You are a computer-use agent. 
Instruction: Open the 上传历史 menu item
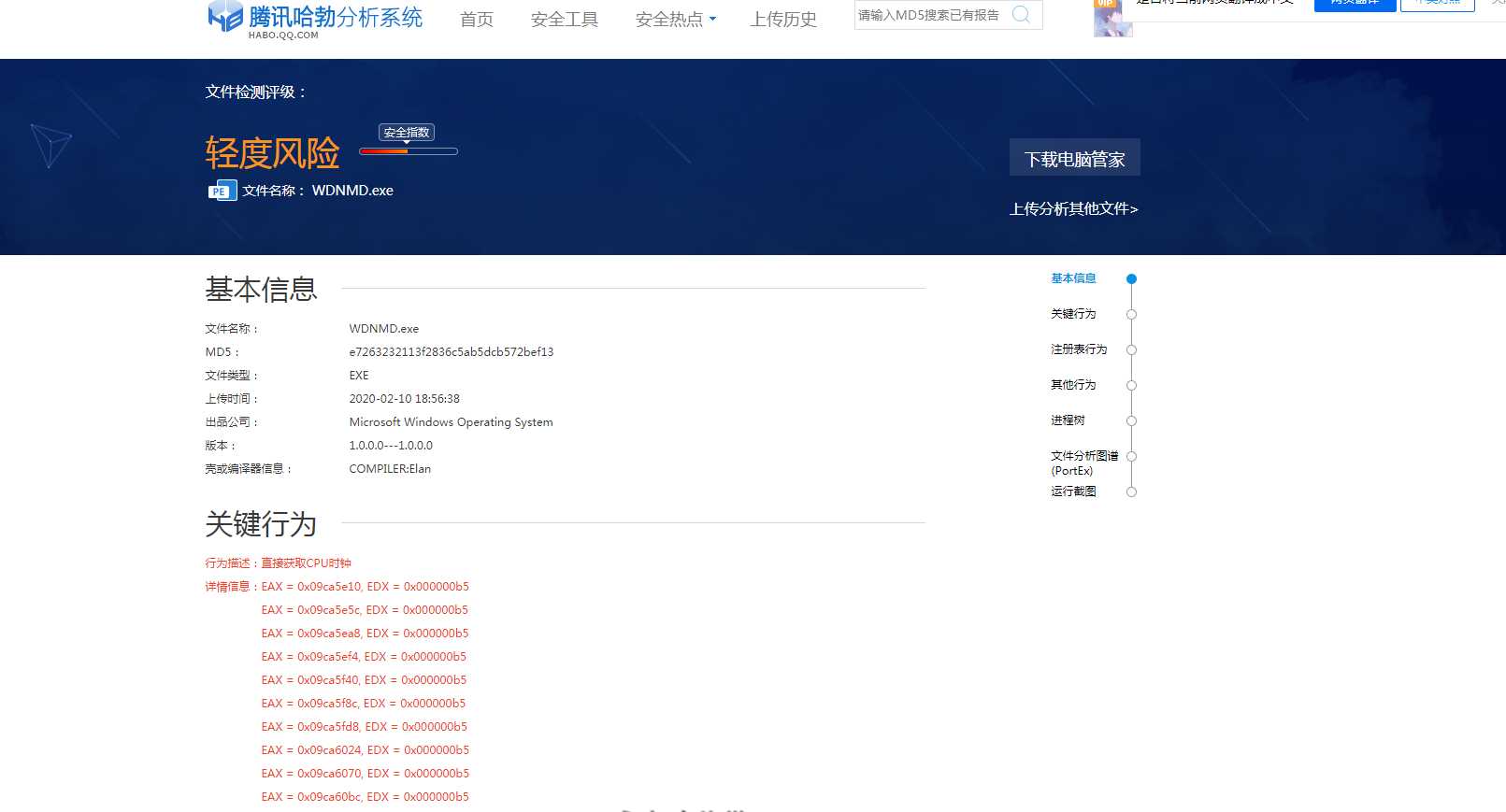click(x=783, y=20)
